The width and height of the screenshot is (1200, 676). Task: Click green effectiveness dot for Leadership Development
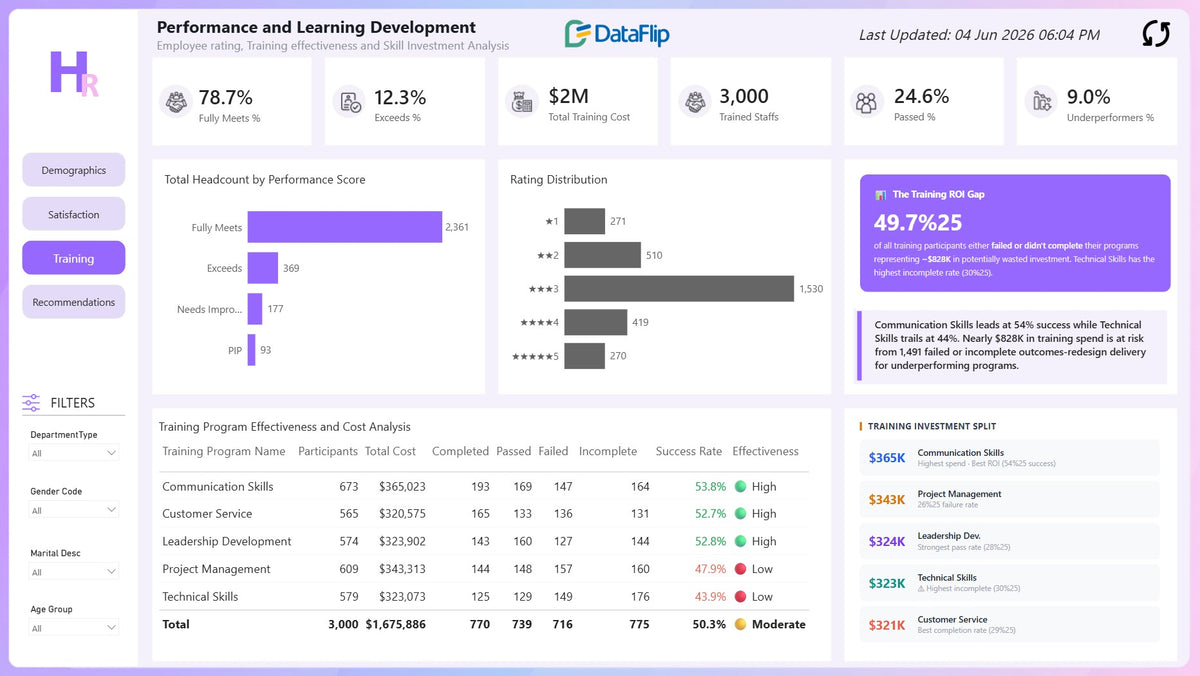pyautogui.click(x=740, y=541)
